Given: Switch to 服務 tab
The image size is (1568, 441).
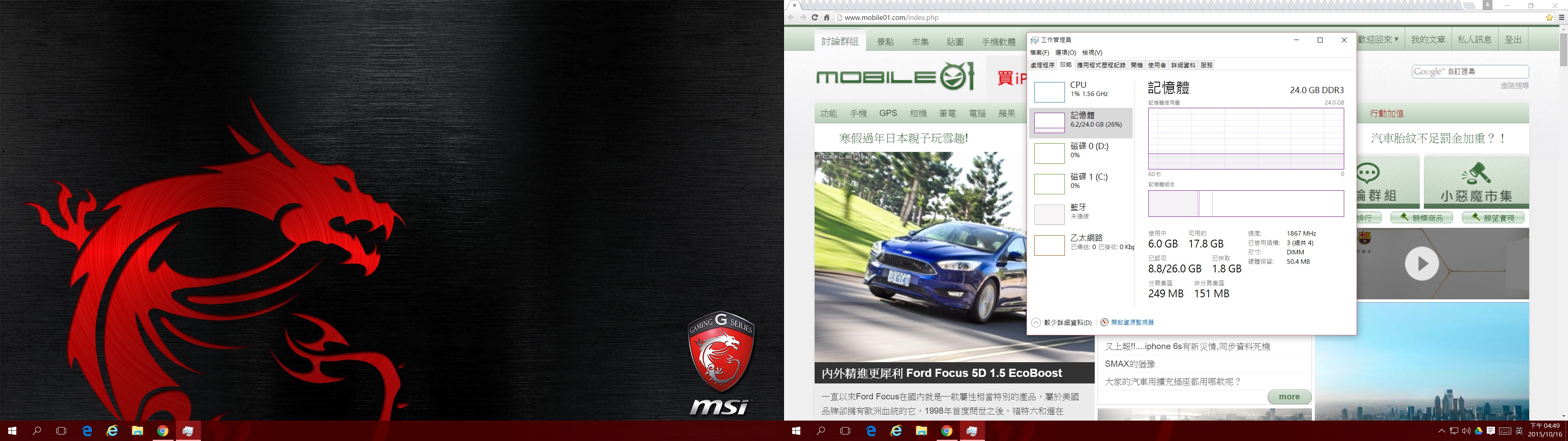Looking at the screenshot, I should [1207, 65].
